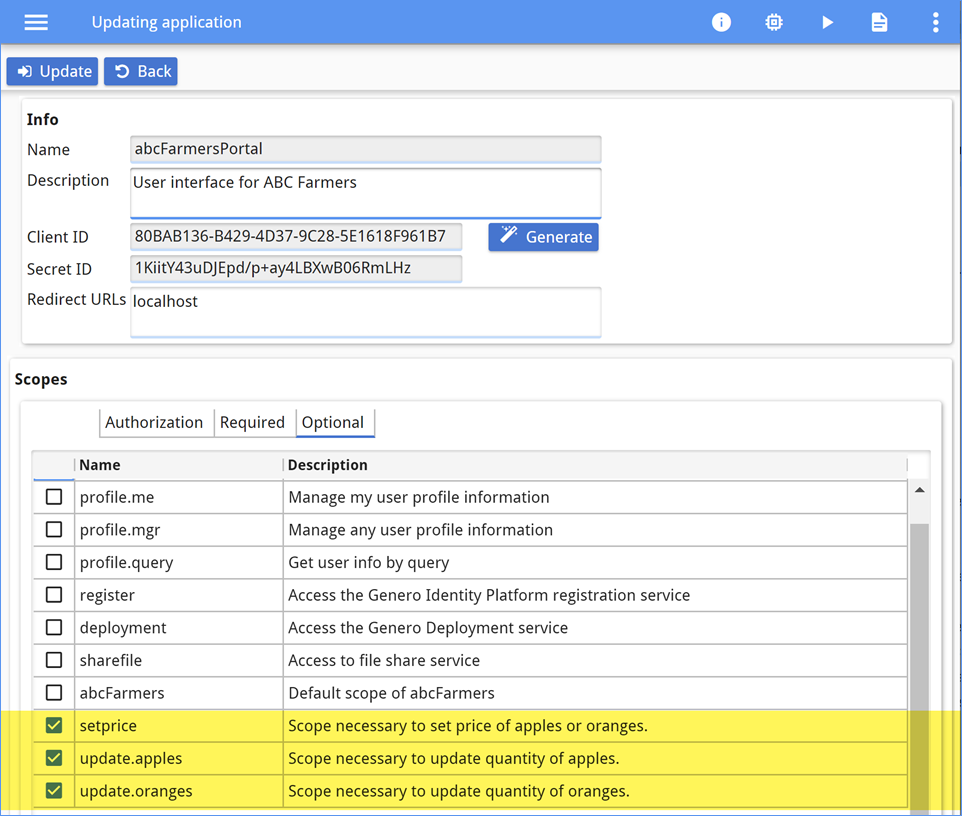Open the hamburger navigation menu
The width and height of the screenshot is (962, 816).
click(x=36, y=22)
